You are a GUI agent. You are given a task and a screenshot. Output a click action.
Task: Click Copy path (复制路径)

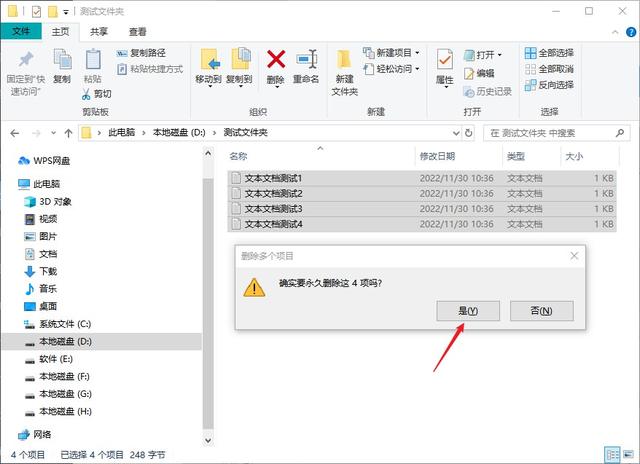141,53
